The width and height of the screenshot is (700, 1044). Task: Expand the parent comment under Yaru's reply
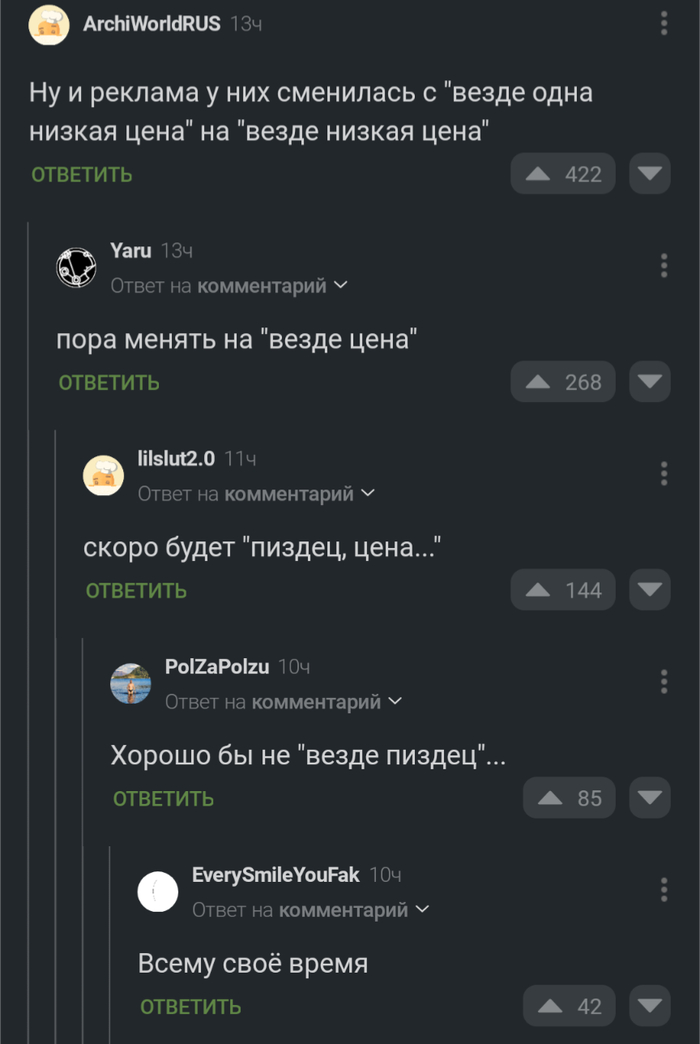pyautogui.click(x=225, y=285)
